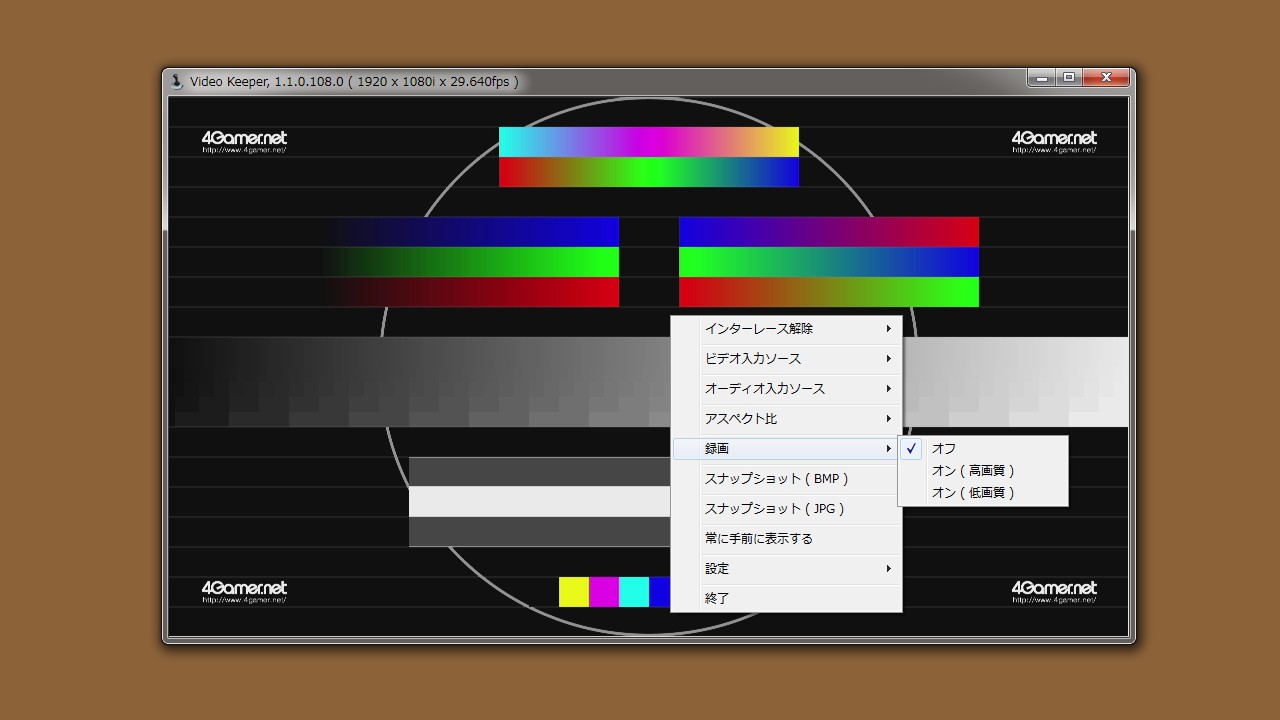Image resolution: width=1280 pixels, height=720 pixels.
Task: Click the Video Keeper app icon in title bar
Action: click(177, 82)
